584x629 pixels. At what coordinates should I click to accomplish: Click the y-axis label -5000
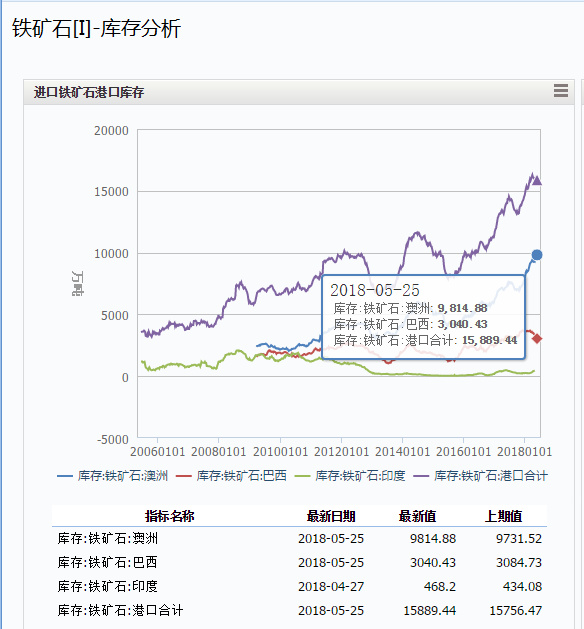pos(113,439)
